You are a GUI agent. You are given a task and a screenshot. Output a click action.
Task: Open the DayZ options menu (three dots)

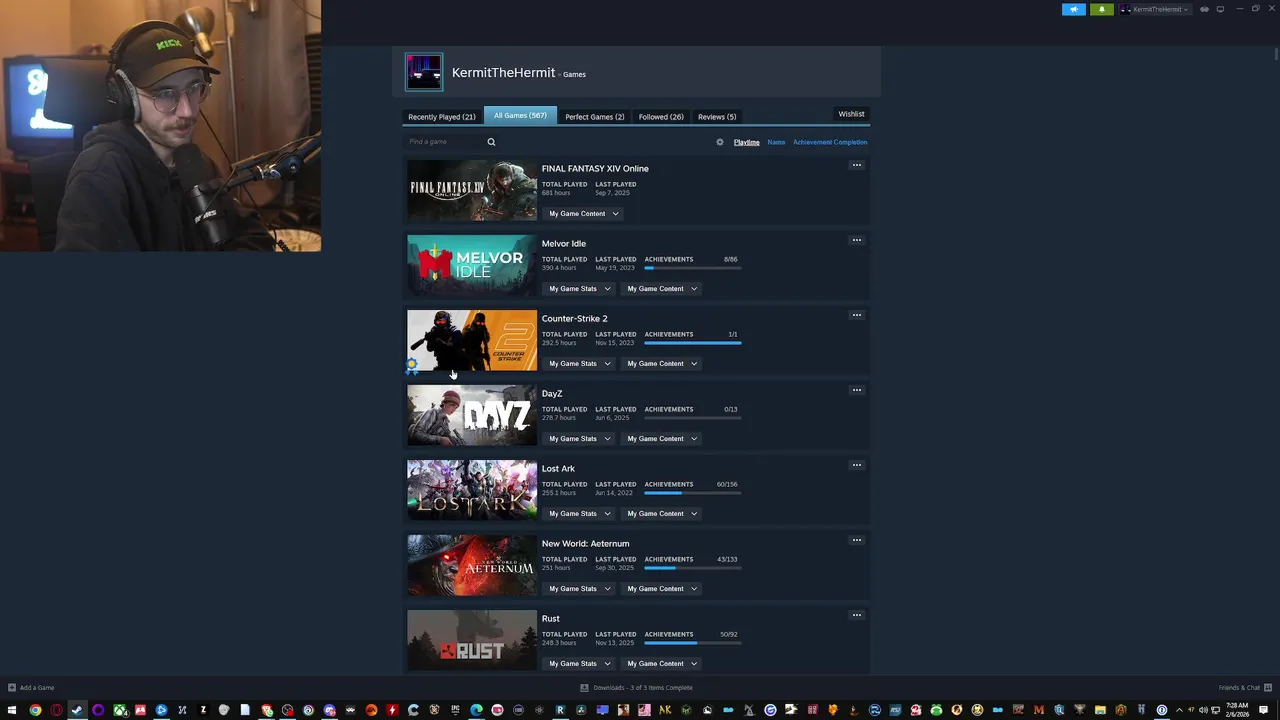(x=856, y=390)
